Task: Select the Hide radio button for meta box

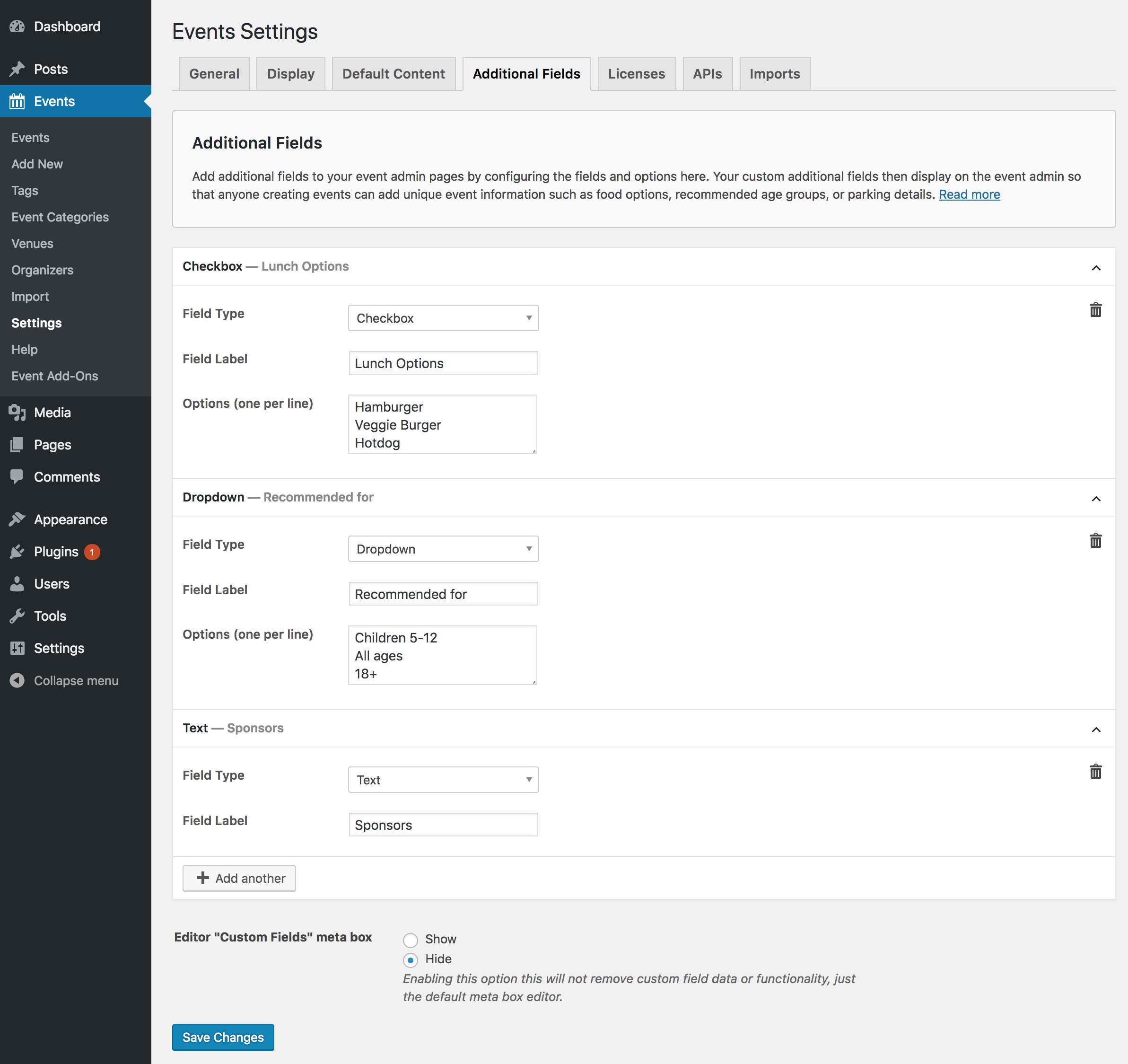Action: click(x=410, y=959)
